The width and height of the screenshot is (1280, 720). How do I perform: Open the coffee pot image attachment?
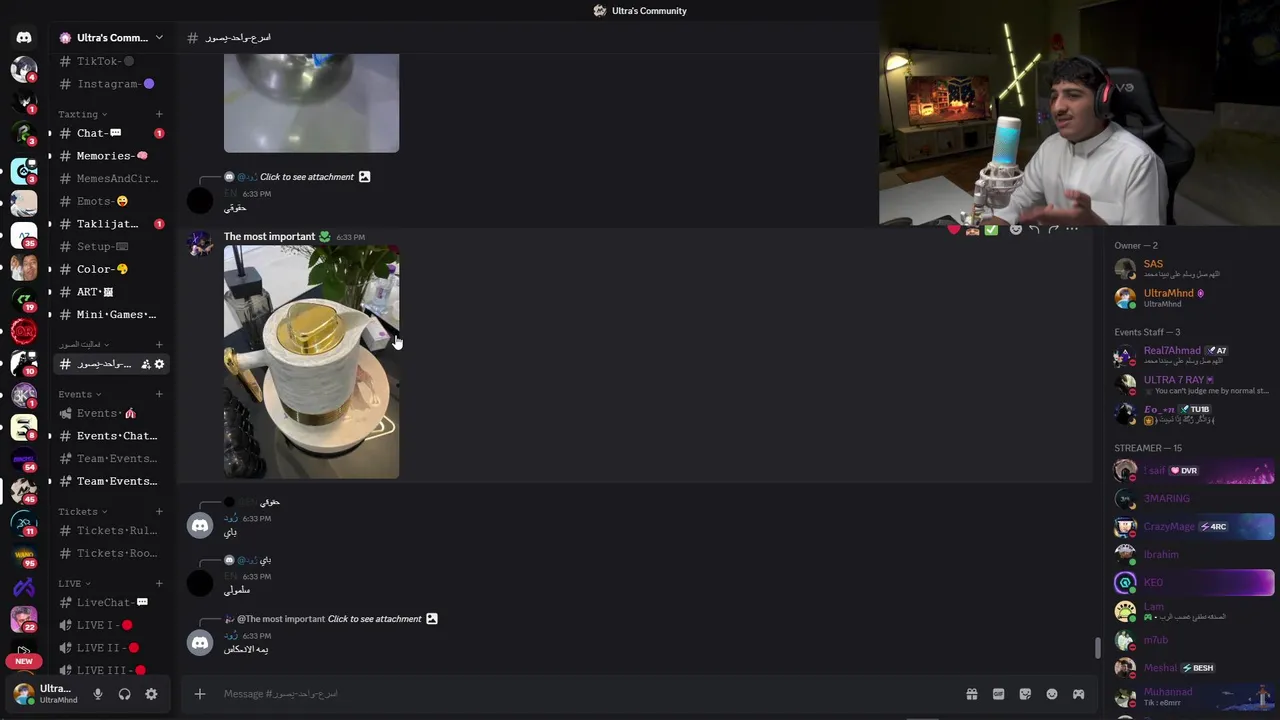click(x=311, y=362)
